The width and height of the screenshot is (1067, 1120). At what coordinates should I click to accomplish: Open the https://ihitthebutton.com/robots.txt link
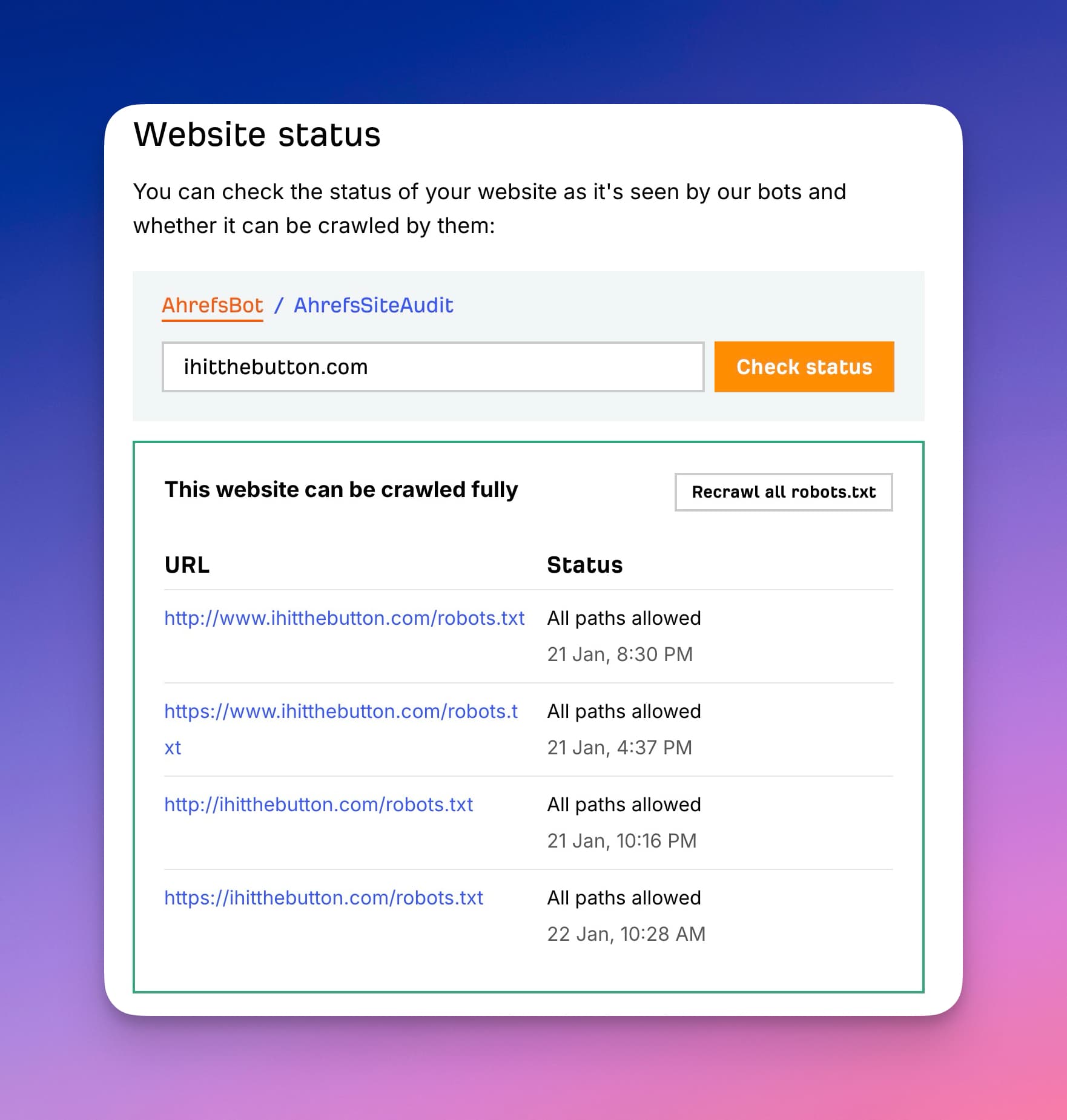coord(323,898)
